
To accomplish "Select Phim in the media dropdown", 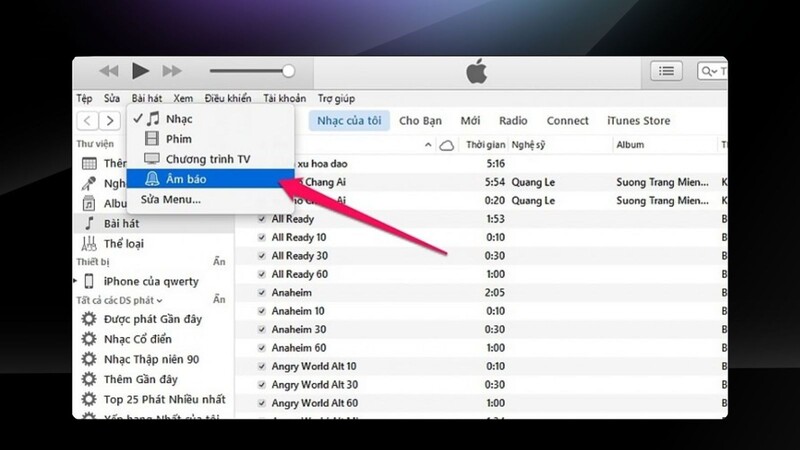I will pyautogui.click(x=210, y=139).
